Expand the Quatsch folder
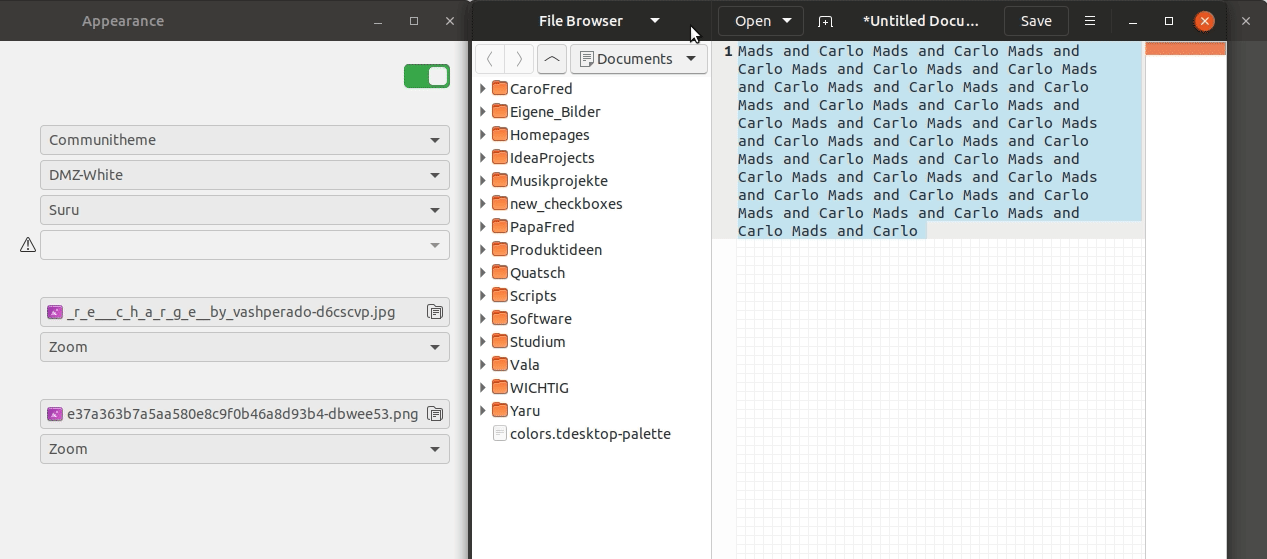 (483, 272)
